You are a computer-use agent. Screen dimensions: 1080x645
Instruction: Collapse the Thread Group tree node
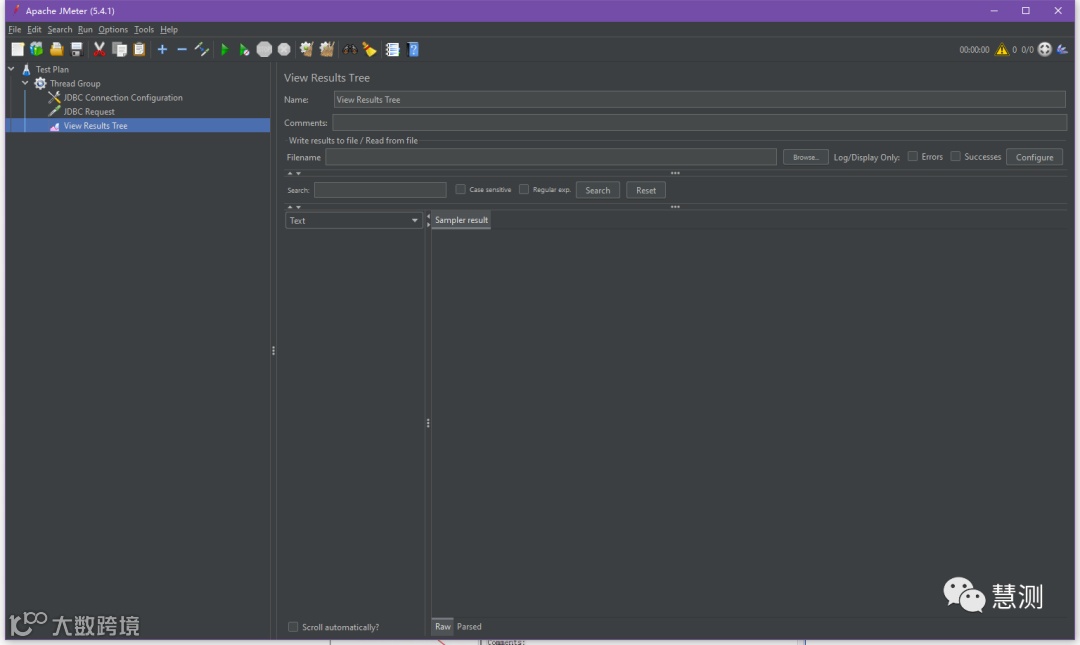coord(25,83)
